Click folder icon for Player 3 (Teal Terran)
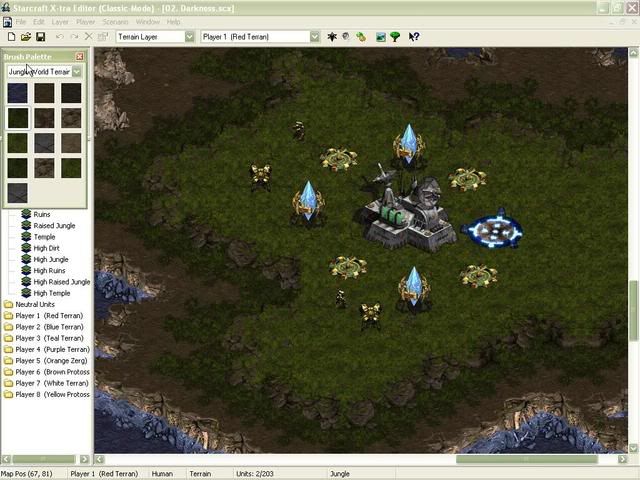640x480 pixels. point(8,338)
